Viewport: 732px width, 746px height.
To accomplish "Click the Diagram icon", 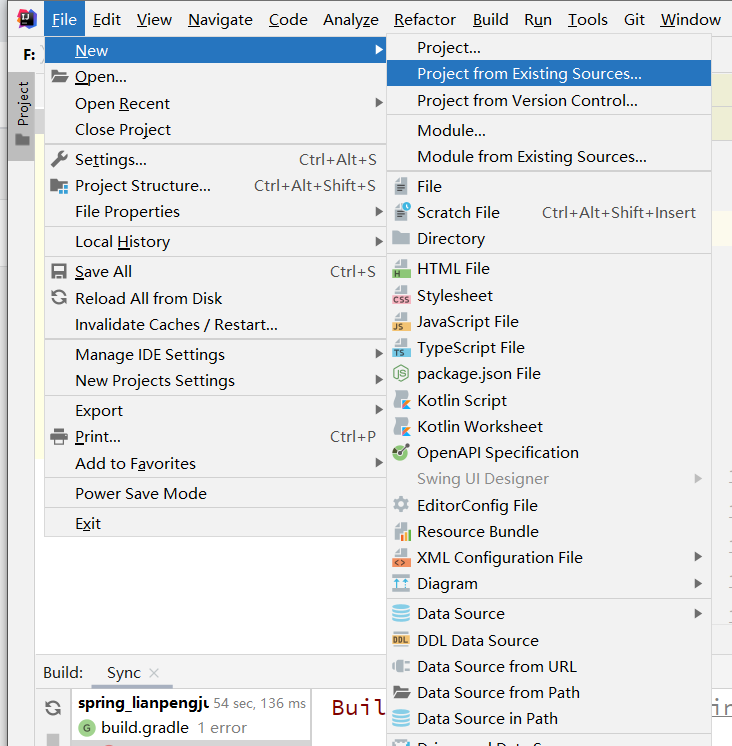I will click(401, 583).
